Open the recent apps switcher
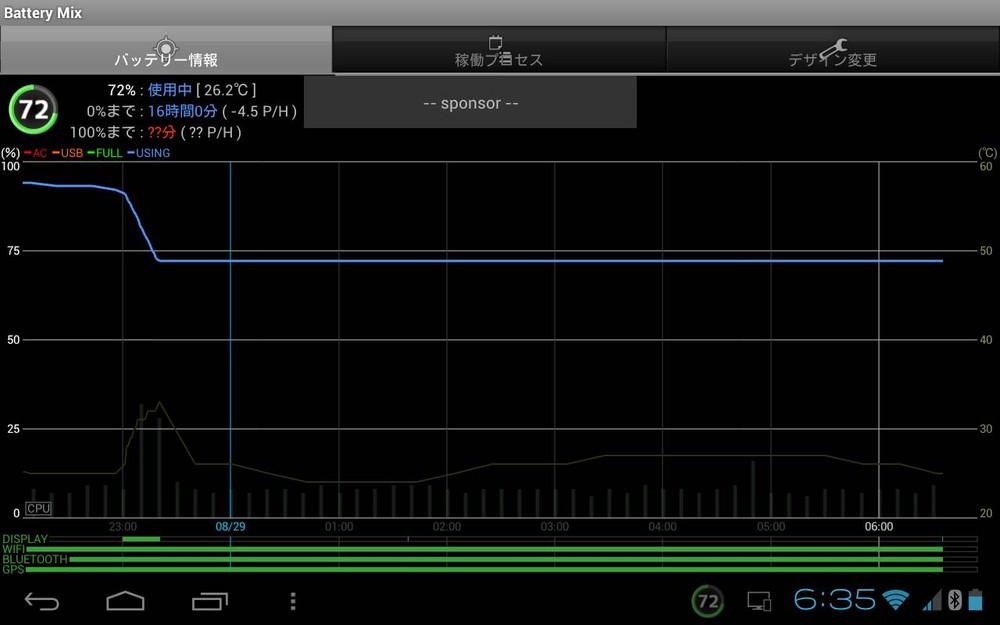1000x625 pixels. [210, 601]
